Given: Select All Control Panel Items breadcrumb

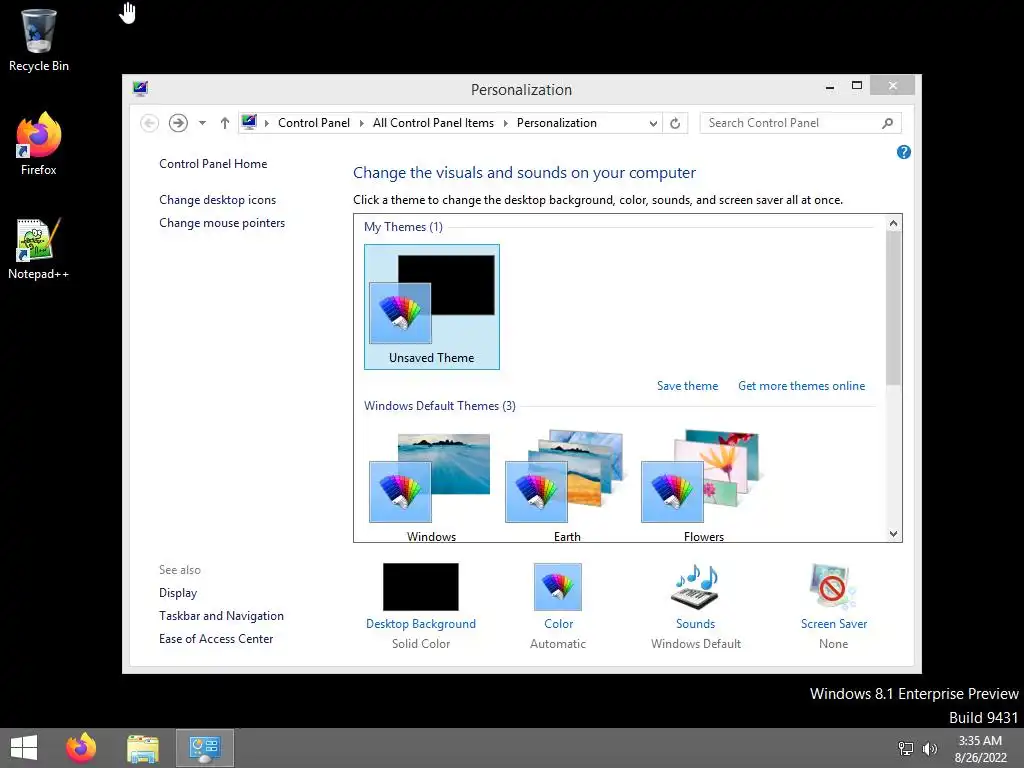Looking at the screenshot, I should 433,123.
